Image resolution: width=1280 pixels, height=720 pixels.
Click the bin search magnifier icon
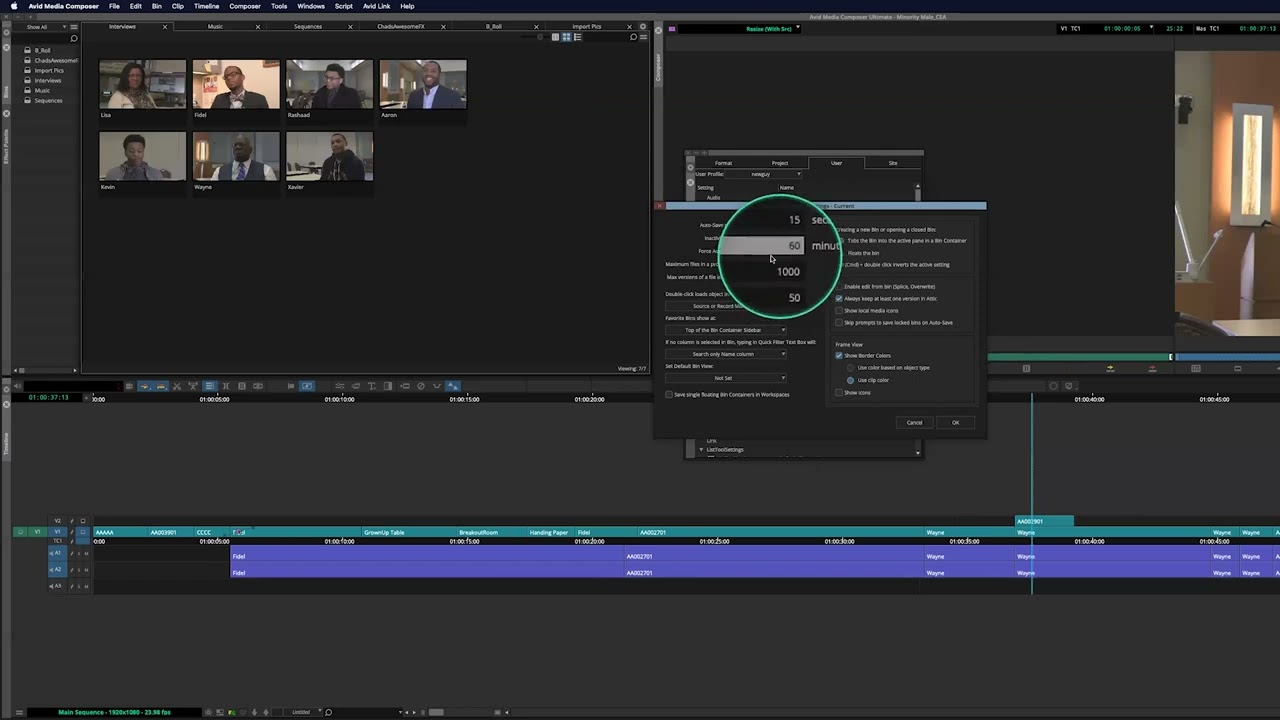(633, 37)
